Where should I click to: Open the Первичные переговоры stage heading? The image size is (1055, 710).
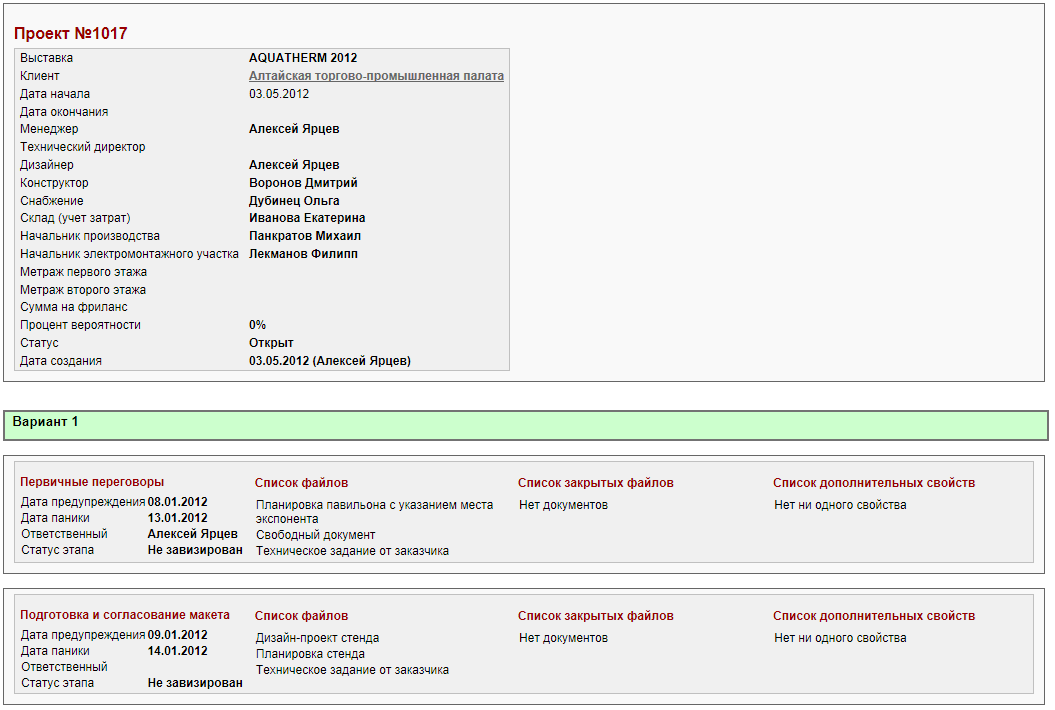coord(92,482)
